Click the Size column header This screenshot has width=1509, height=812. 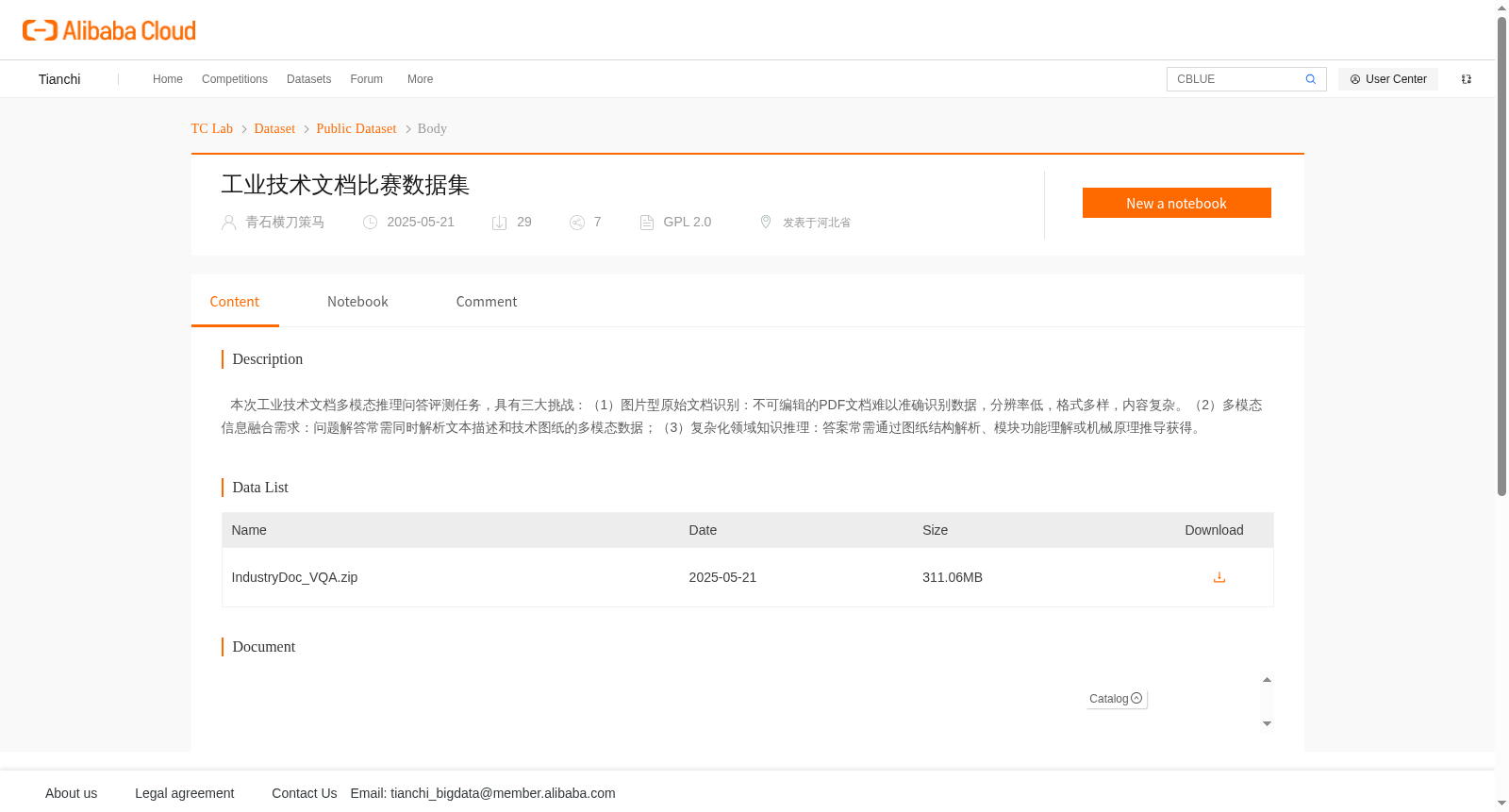point(936,530)
